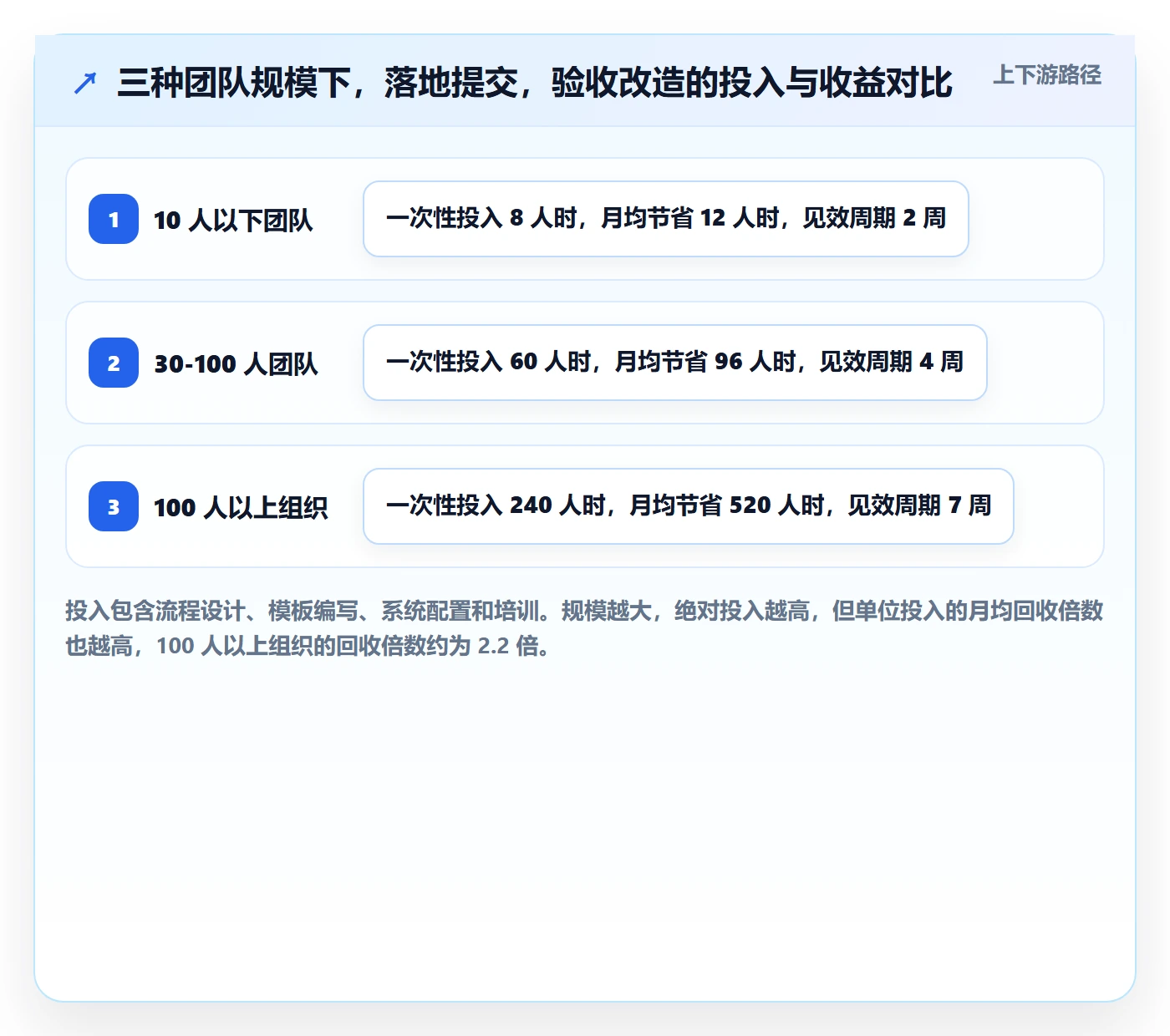Screen dimensions: 1170x1036
Task: Click the box reading 一次性投入 8 人时
Action: [x=666, y=219]
